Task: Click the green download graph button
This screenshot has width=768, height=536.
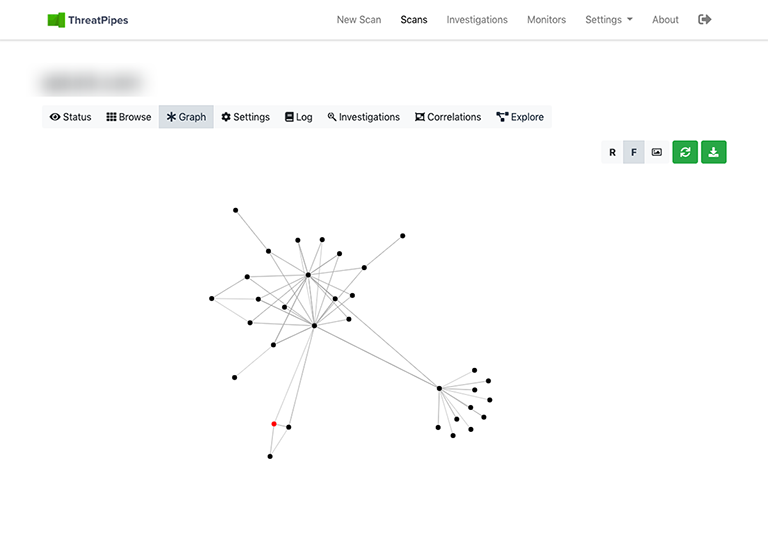Action: (x=713, y=152)
